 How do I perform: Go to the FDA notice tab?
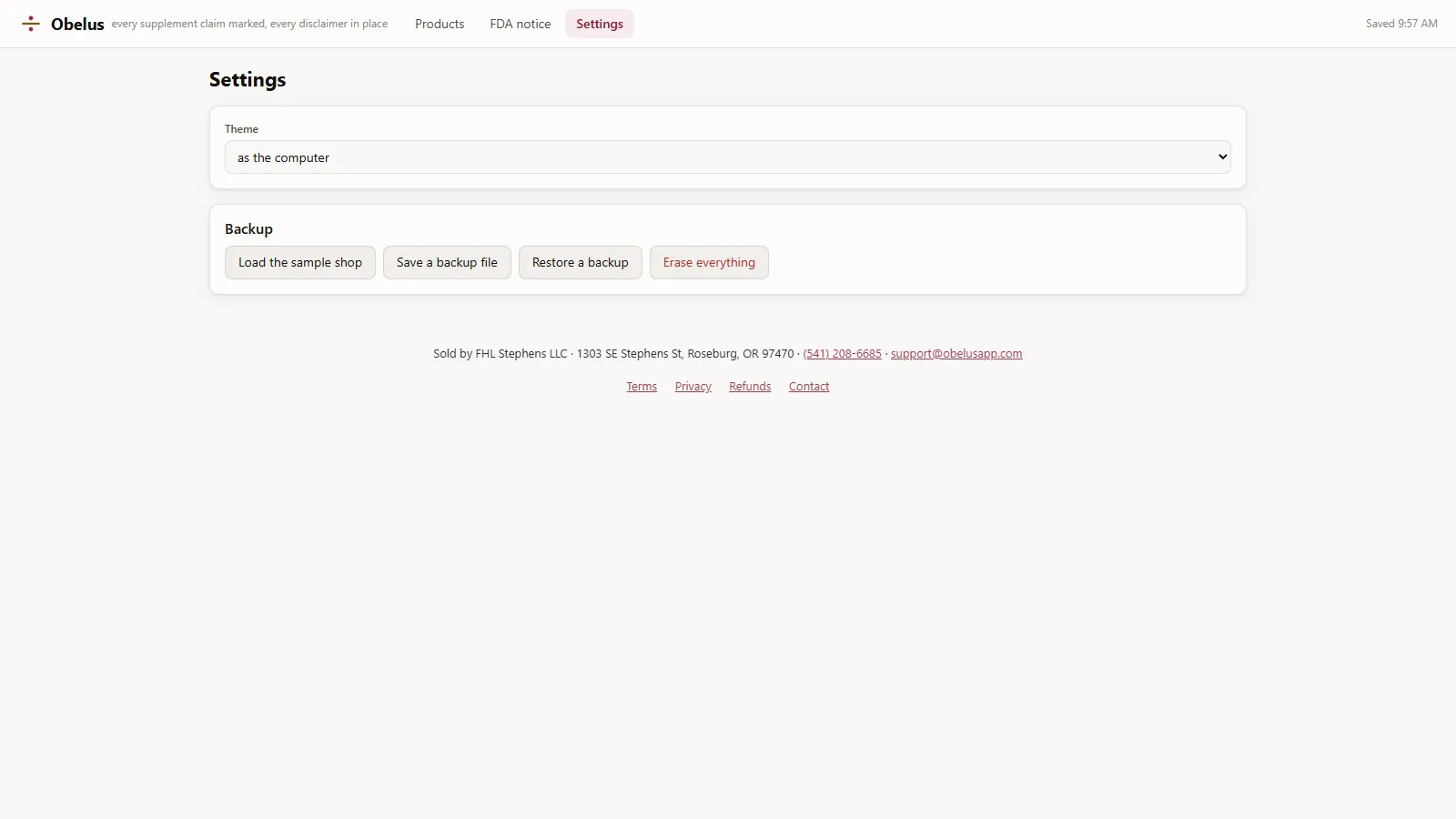point(521,24)
